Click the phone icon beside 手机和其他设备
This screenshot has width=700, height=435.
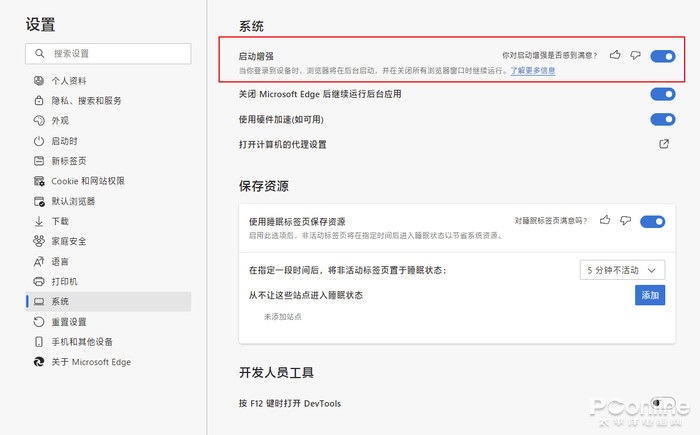[39, 342]
